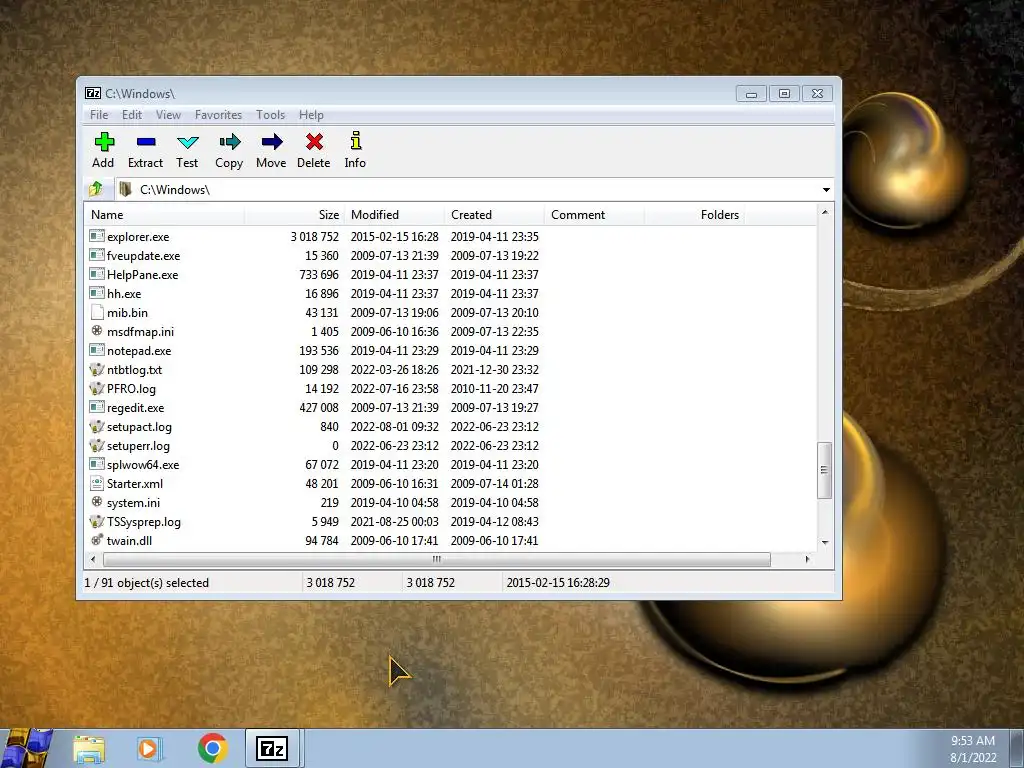1024x768 pixels.
Task: Click the vertical scrollbar up arrow
Action: tap(825, 212)
